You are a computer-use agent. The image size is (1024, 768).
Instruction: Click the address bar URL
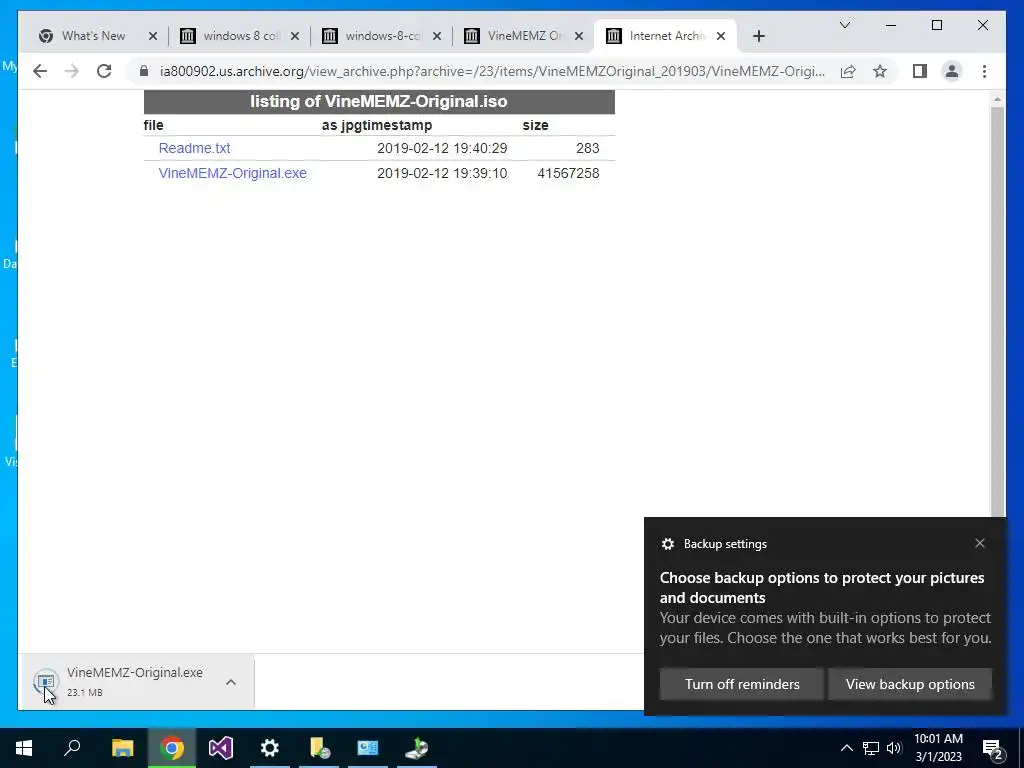click(x=492, y=71)
